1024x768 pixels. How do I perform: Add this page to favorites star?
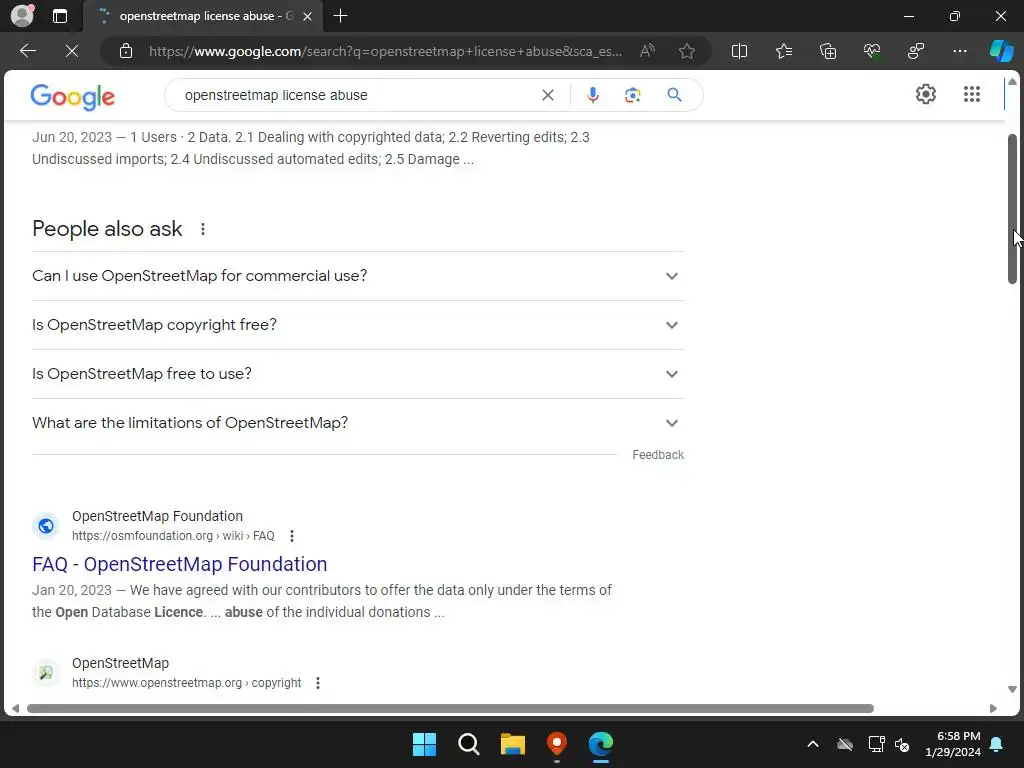[686, 51]
